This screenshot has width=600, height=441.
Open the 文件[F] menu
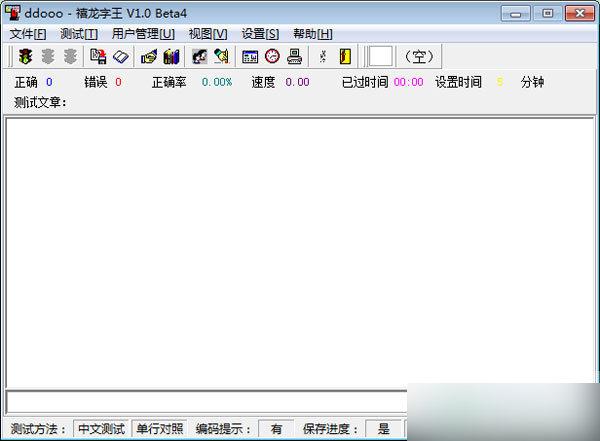tap(28, 34)
